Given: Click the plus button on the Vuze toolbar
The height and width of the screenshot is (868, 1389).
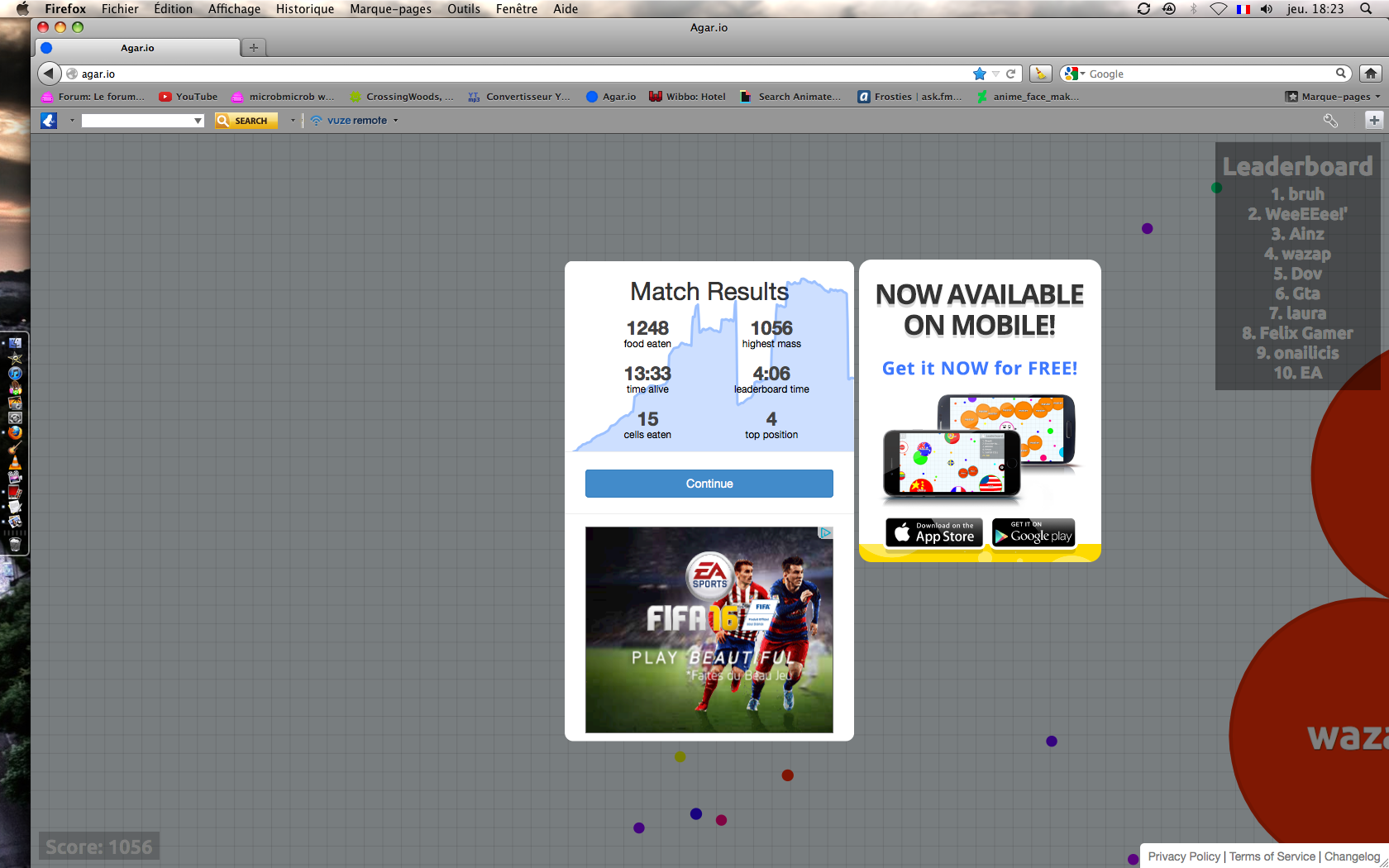Looking at the screenshot, I should (1374, 121).
